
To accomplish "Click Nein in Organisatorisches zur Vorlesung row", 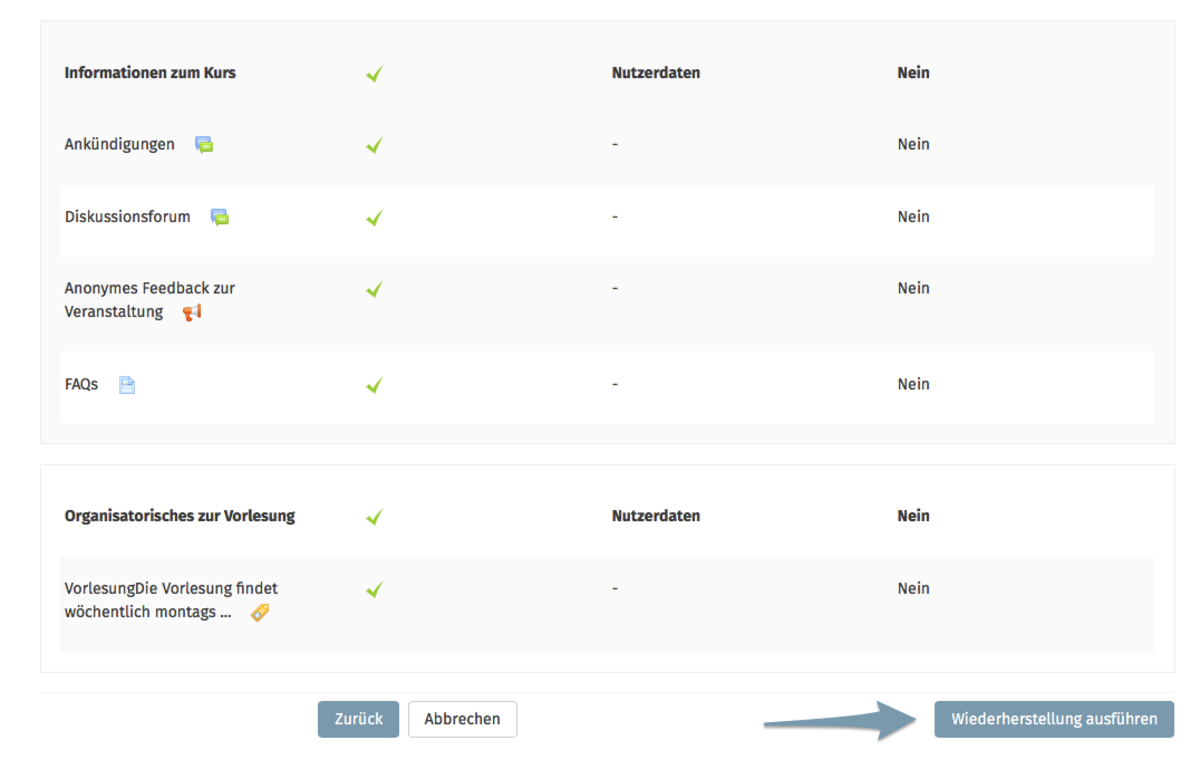I will [913, 516].
